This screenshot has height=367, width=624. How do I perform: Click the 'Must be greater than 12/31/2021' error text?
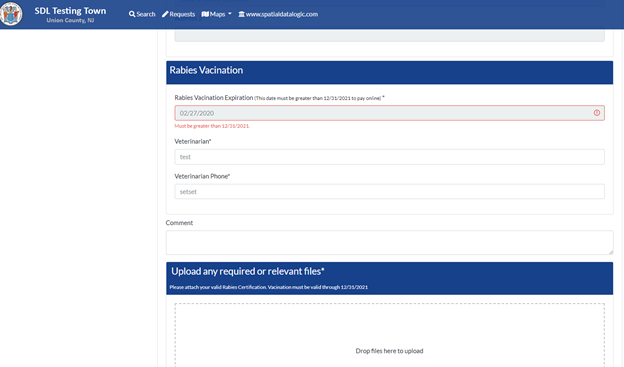(212, 126)
